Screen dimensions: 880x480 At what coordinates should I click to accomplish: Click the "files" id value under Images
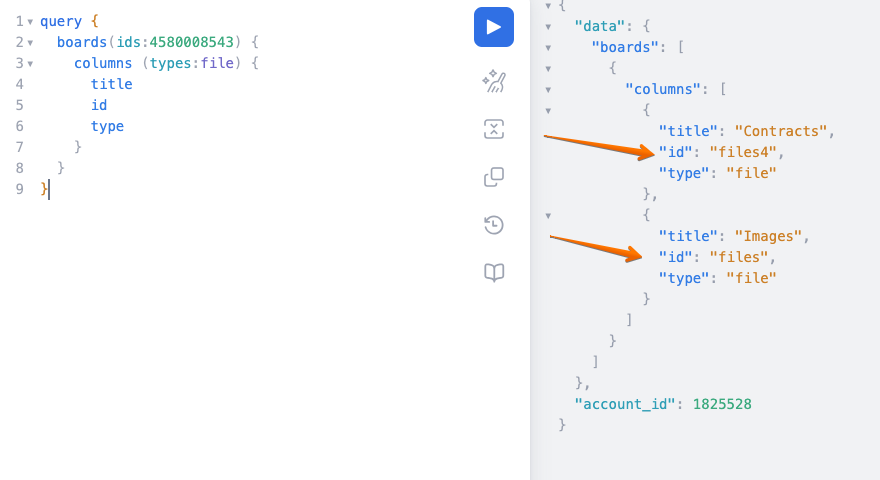tap(739, 257)
